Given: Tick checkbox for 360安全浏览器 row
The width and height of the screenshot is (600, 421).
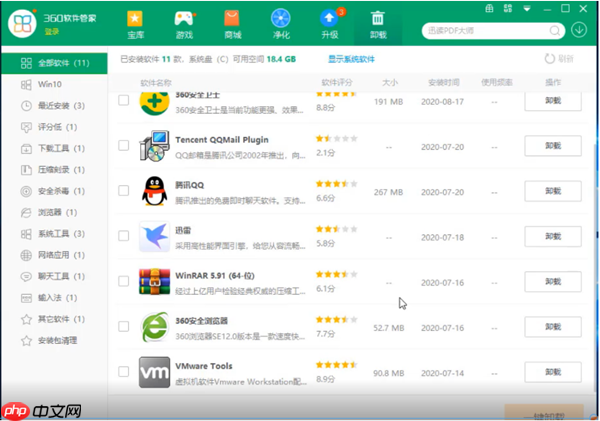Looking at the screenshot, I should point(124,326).
